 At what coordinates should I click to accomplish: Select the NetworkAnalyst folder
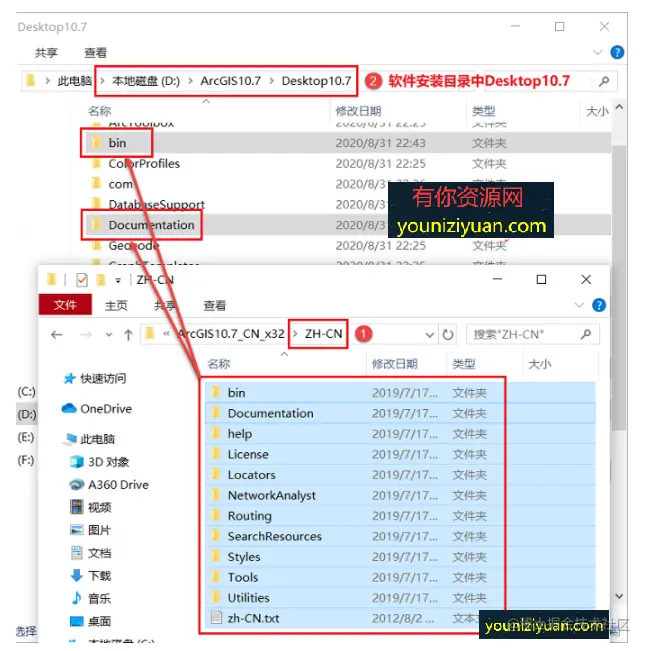pos(400,495)
